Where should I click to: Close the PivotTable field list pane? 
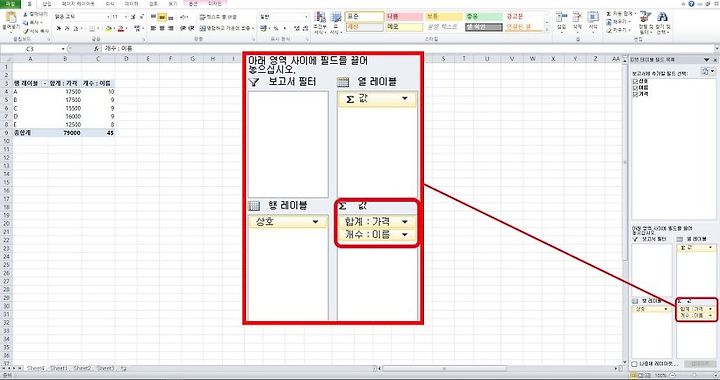[x=715, y=60]
